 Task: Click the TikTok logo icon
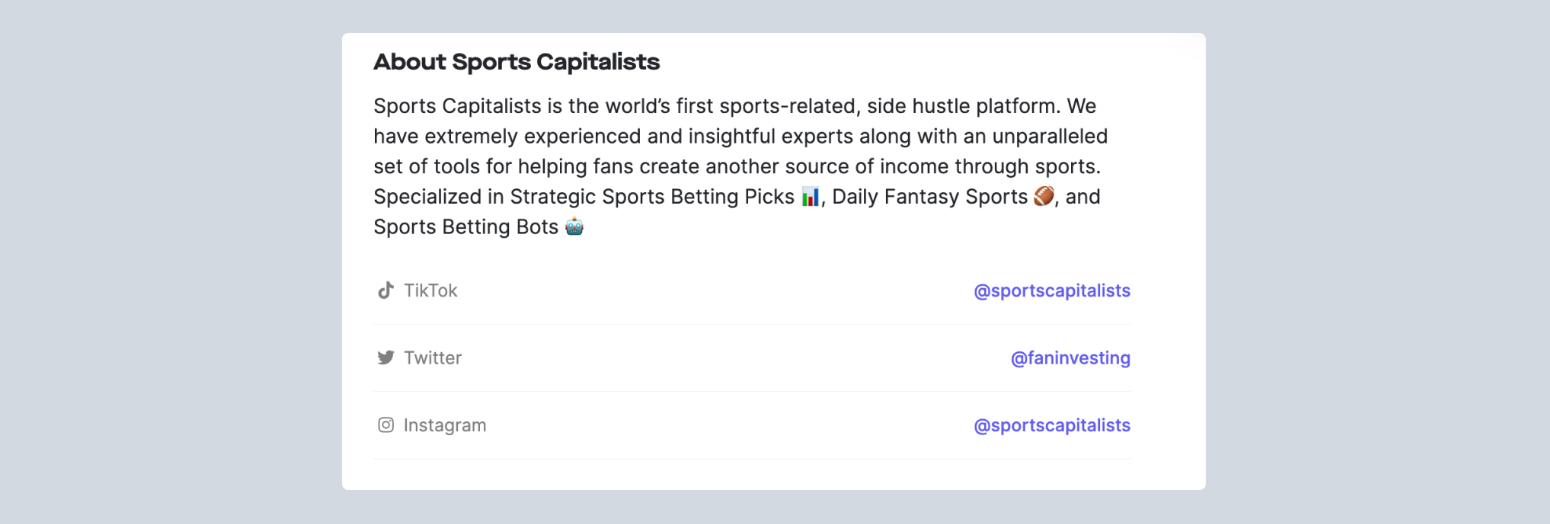click(385, 290)
